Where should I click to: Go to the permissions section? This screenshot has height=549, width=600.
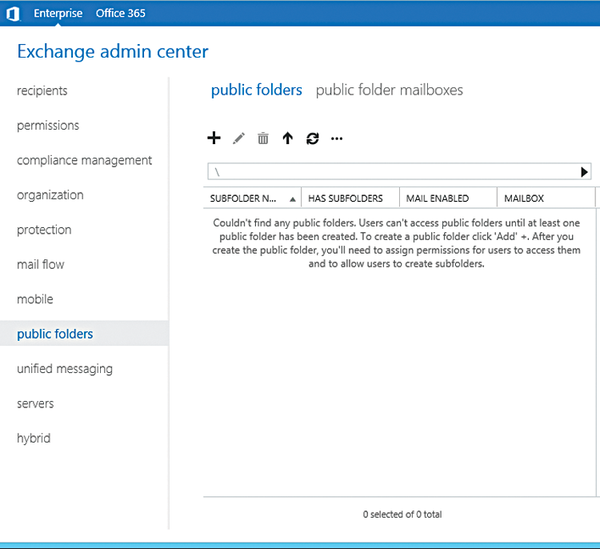click(x=48, y=125)
